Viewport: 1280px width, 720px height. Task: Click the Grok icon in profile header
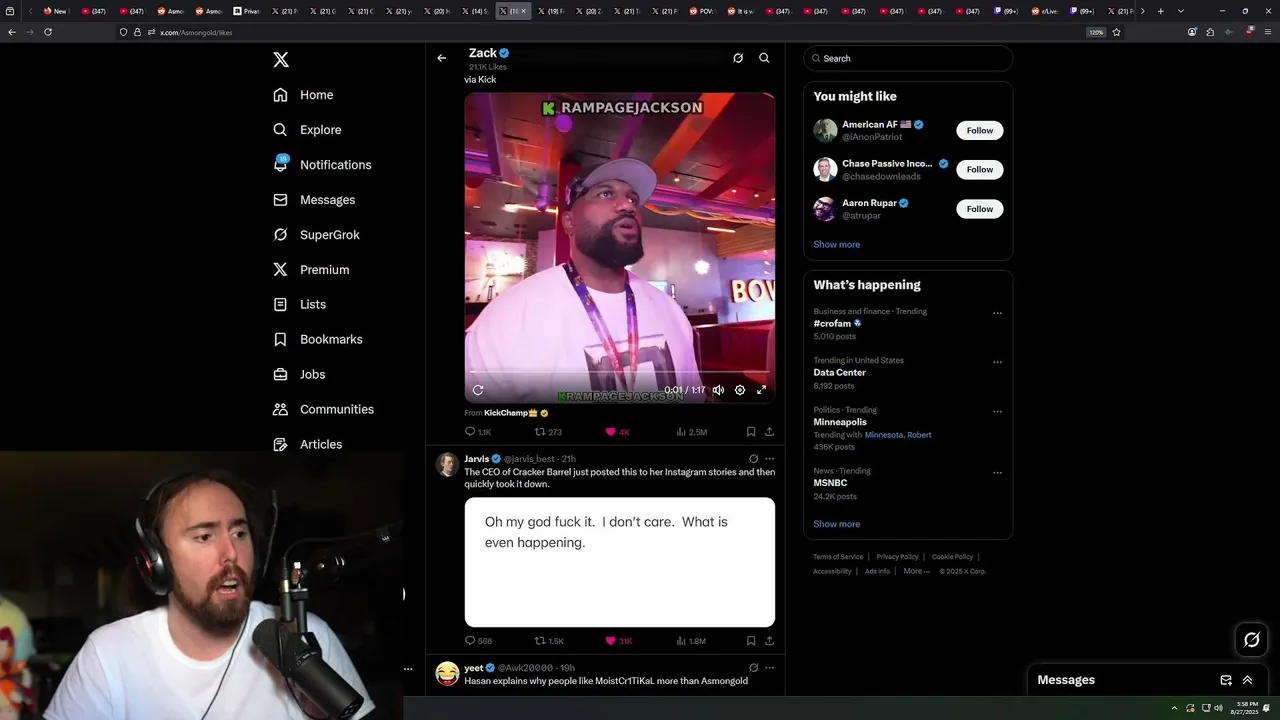click(738, 58)
